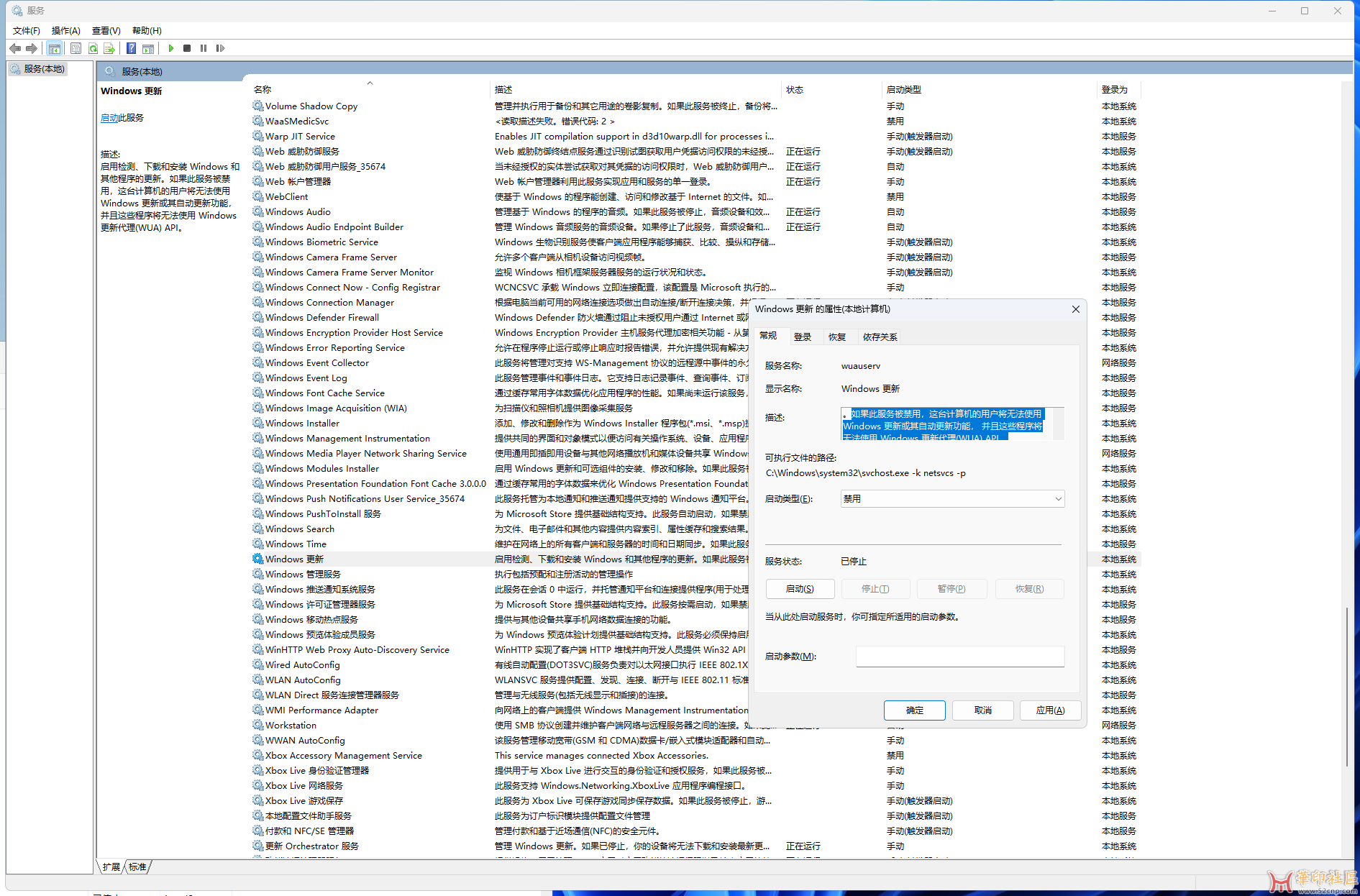Click the Stop Service square icon
The height and width of the screenshot is (896, 1360).
click(x=187, y=48)
